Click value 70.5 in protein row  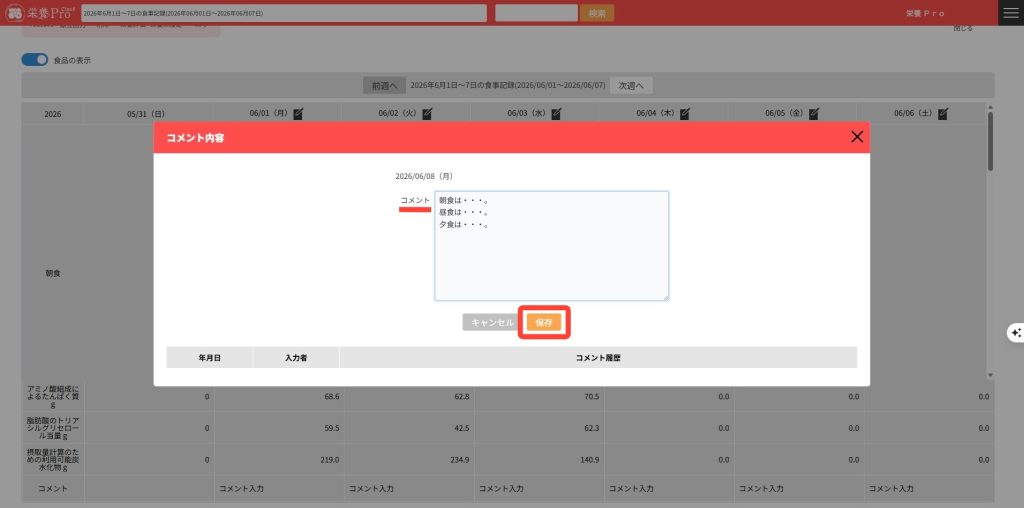592,396
